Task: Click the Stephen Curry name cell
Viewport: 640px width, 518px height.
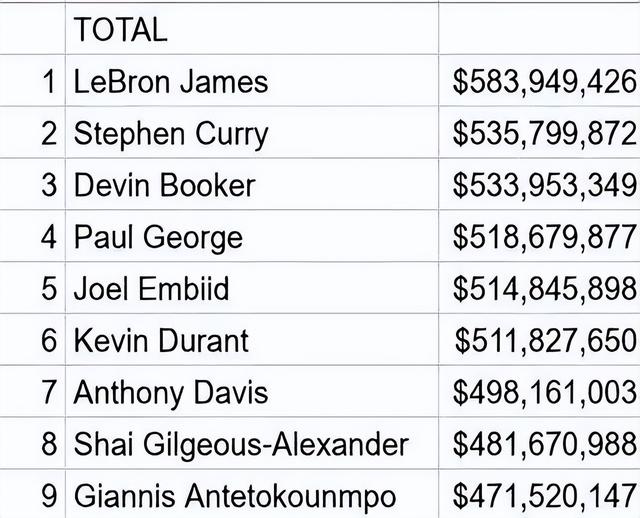Action: [252, 133]
